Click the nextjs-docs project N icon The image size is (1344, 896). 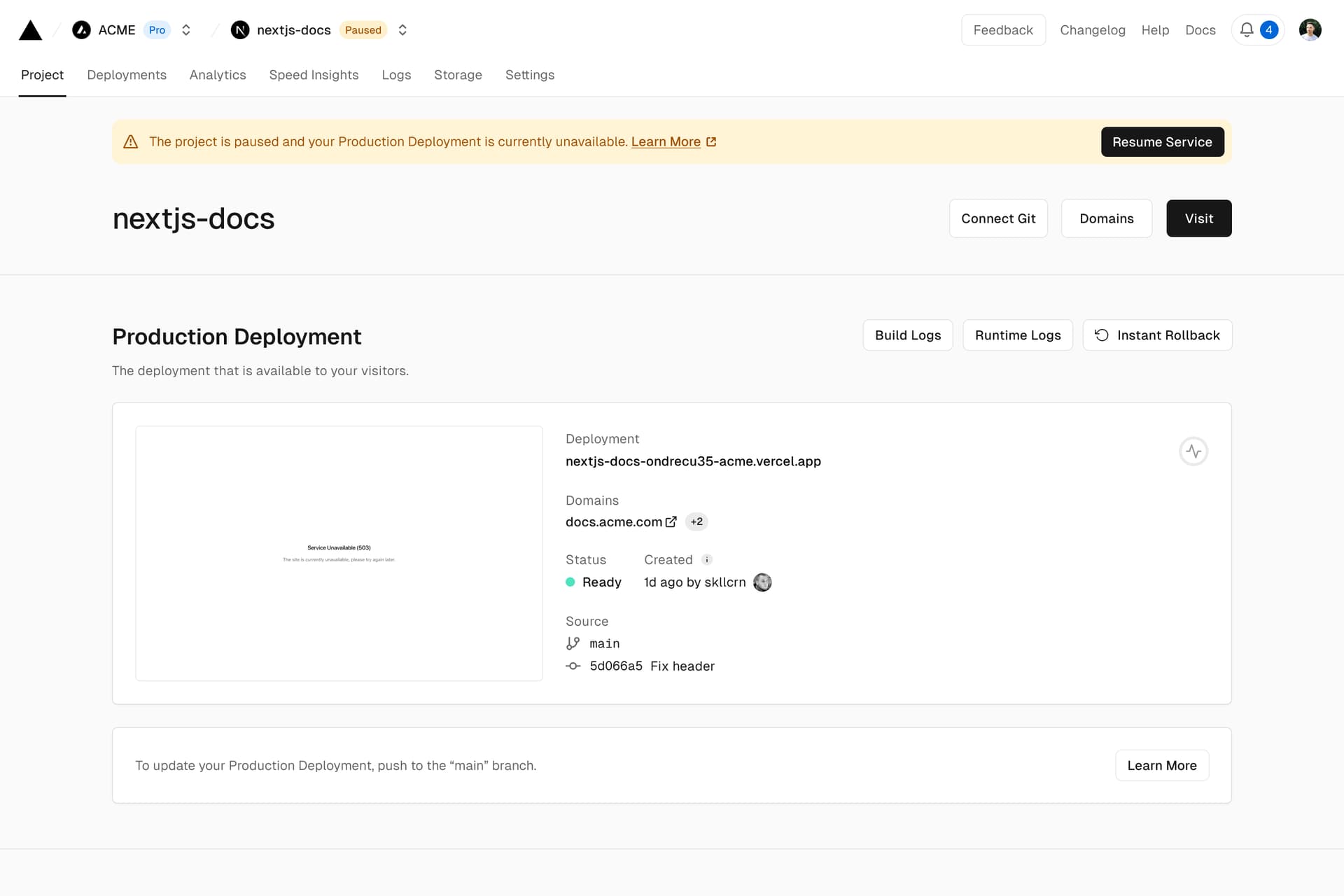(240, 30)
